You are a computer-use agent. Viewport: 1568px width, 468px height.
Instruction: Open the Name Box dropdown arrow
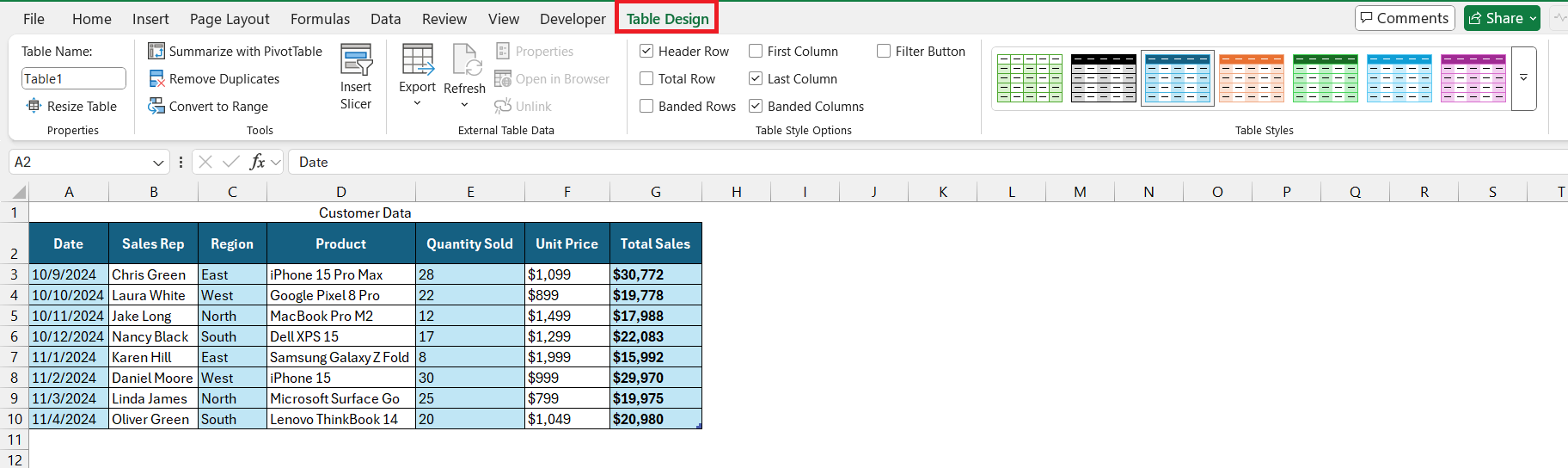tap(158, 163)
